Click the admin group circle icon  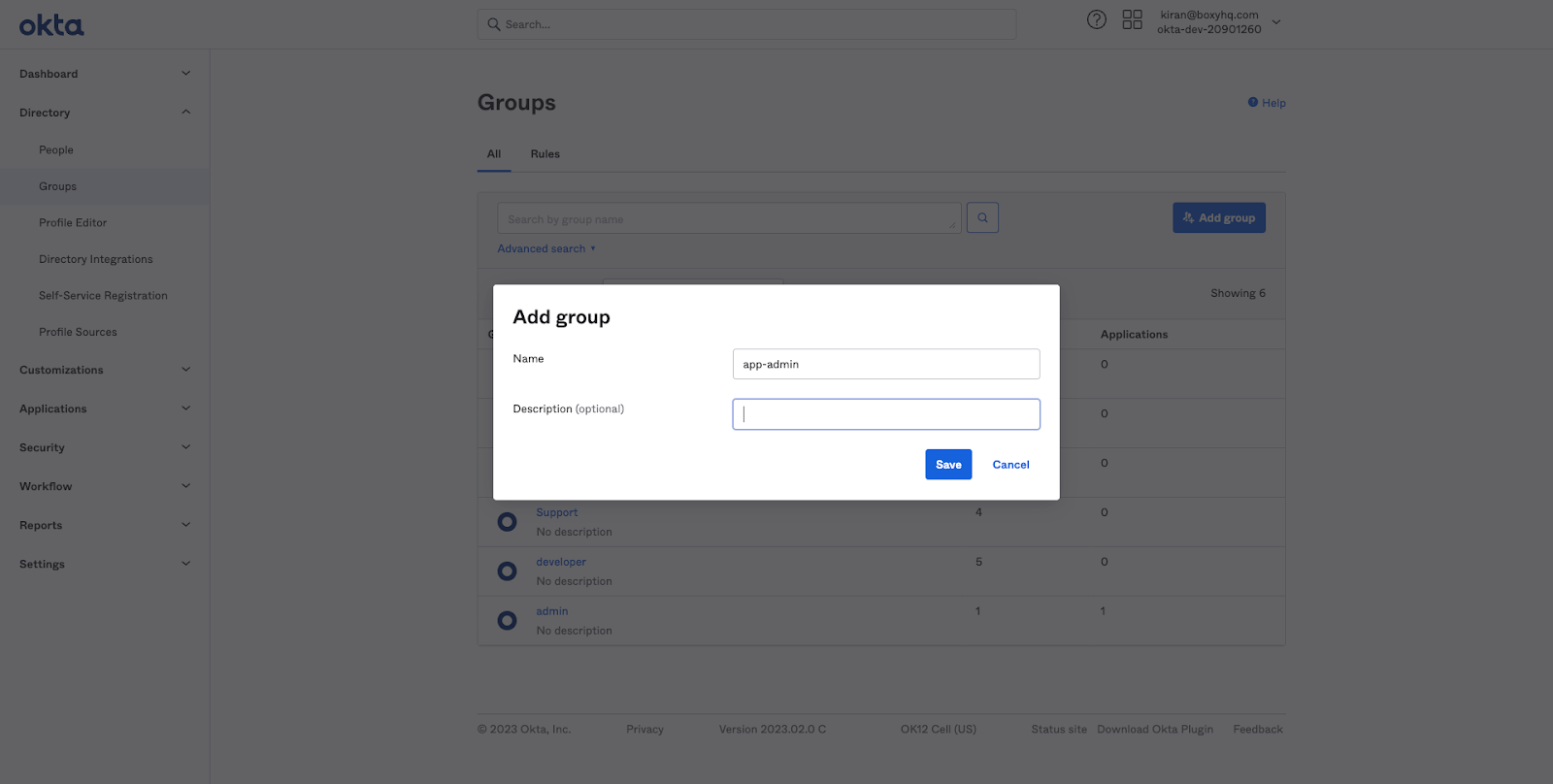(507, 621)
